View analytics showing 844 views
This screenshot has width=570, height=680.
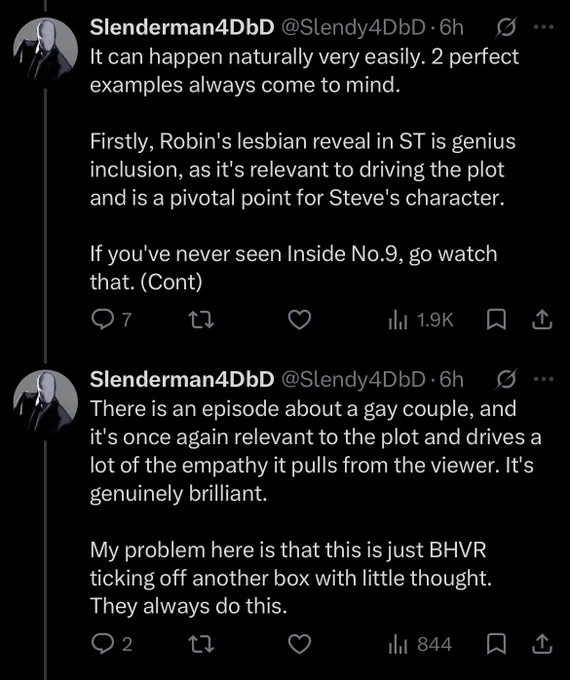420,644
